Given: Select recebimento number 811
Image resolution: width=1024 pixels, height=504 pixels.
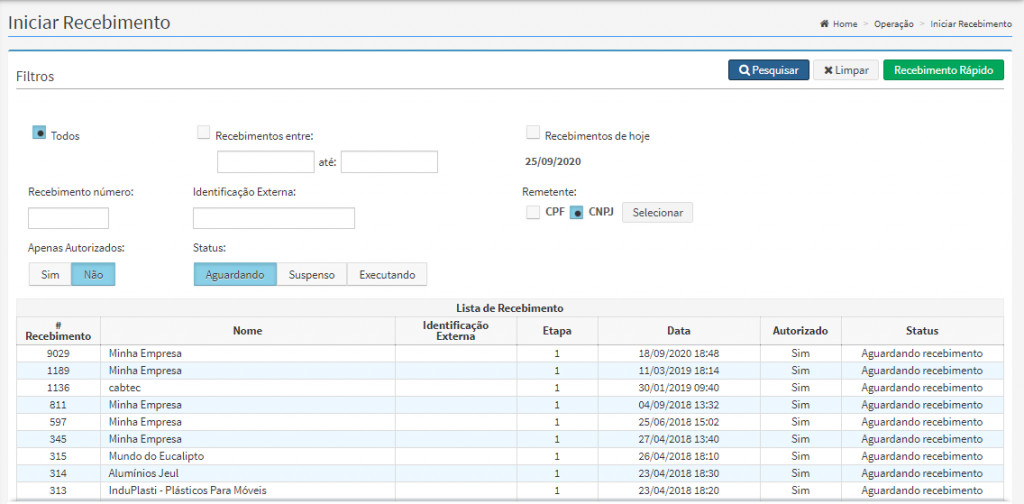Looking at the screenshot, I should click(x=58, y=404).
